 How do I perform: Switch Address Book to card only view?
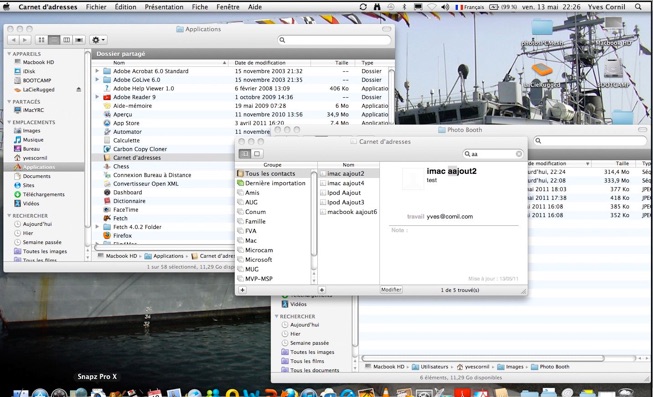point(257,154)
